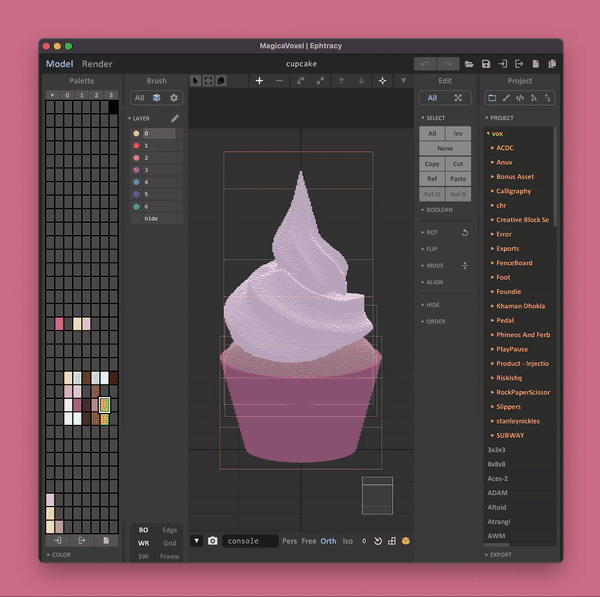Expand the MOVE section

[x=432, y=266]
